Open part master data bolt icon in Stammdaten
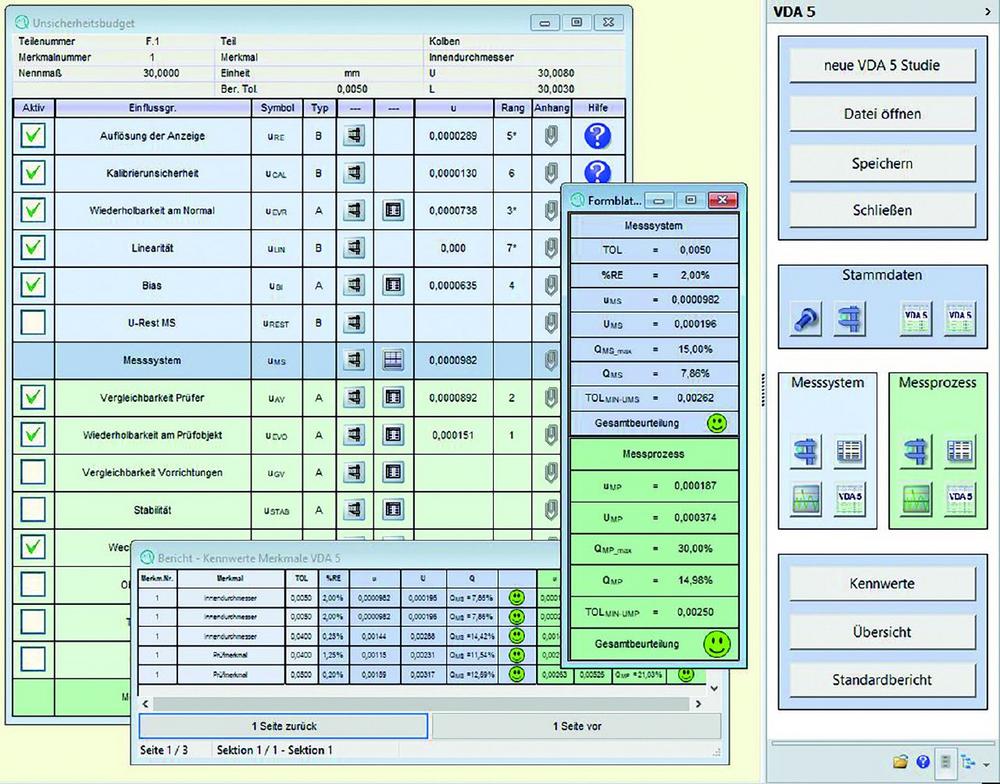Viewport: 1000px width, 784px height. [807, 318]
